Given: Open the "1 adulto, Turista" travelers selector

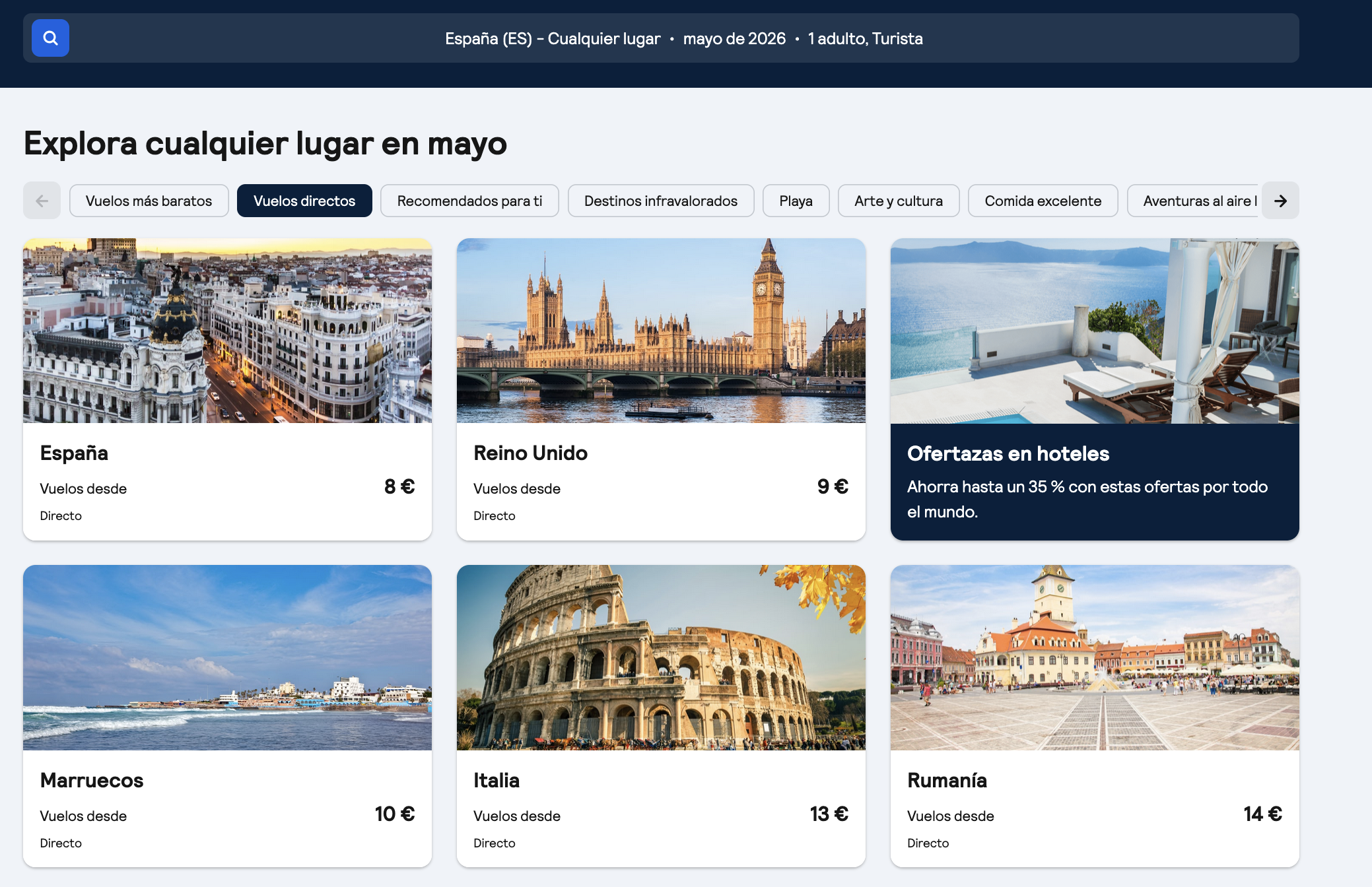Looking at the screenshot, I should (865, 38).
